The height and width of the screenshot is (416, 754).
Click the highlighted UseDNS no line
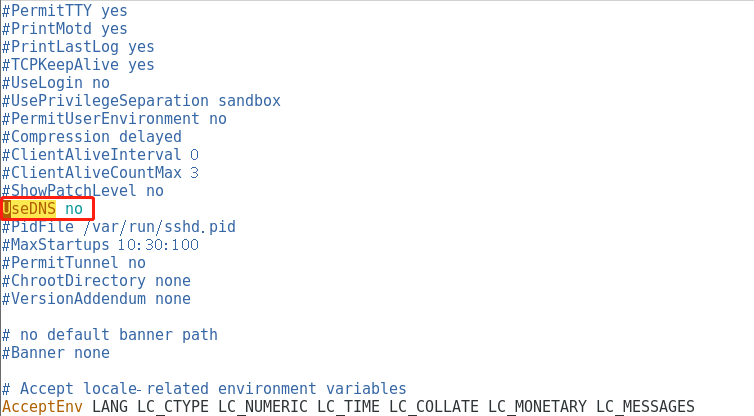46,209
